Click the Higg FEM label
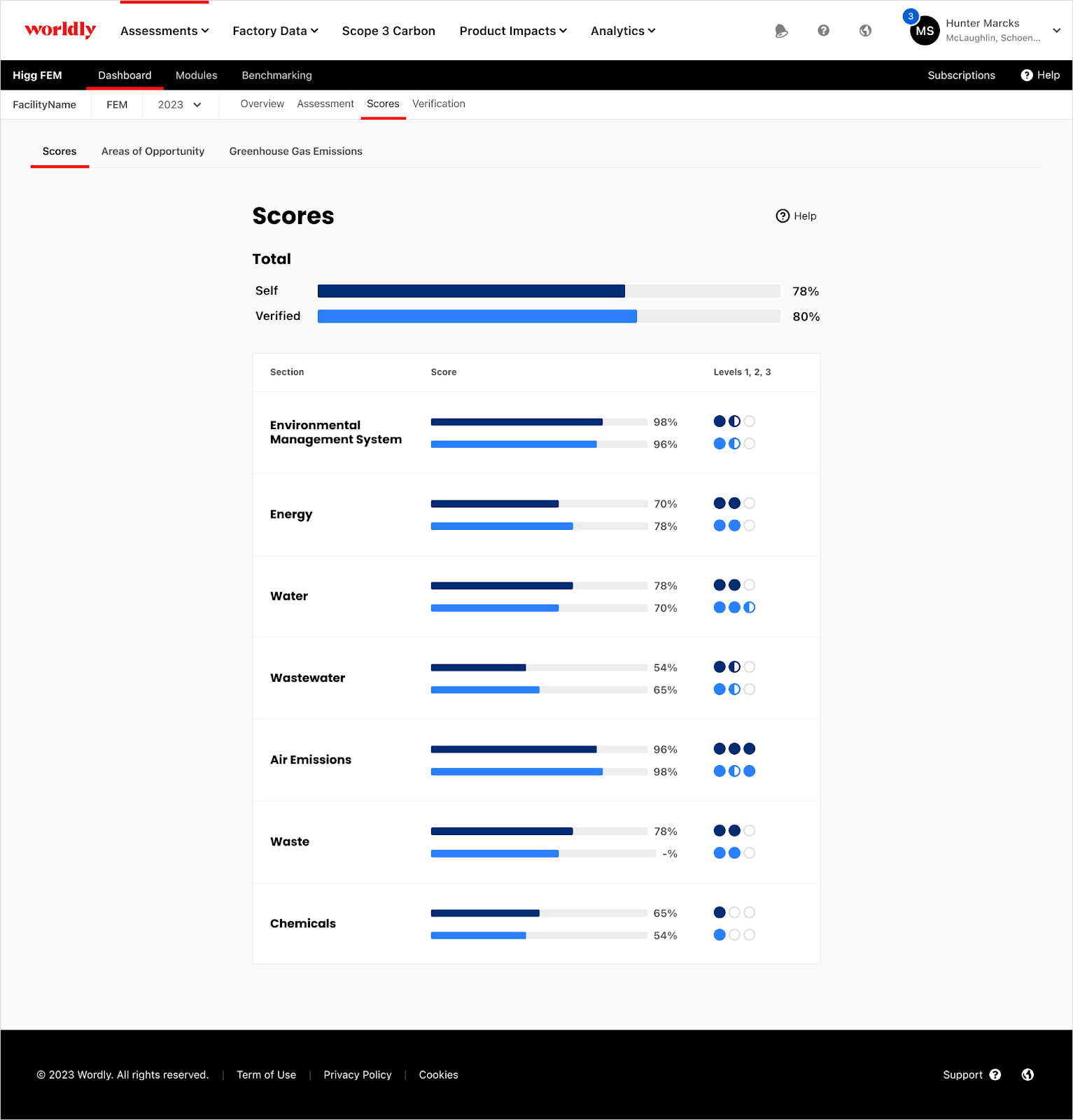This screenshot has width=1073, height=1120. (x=37, y=75)
